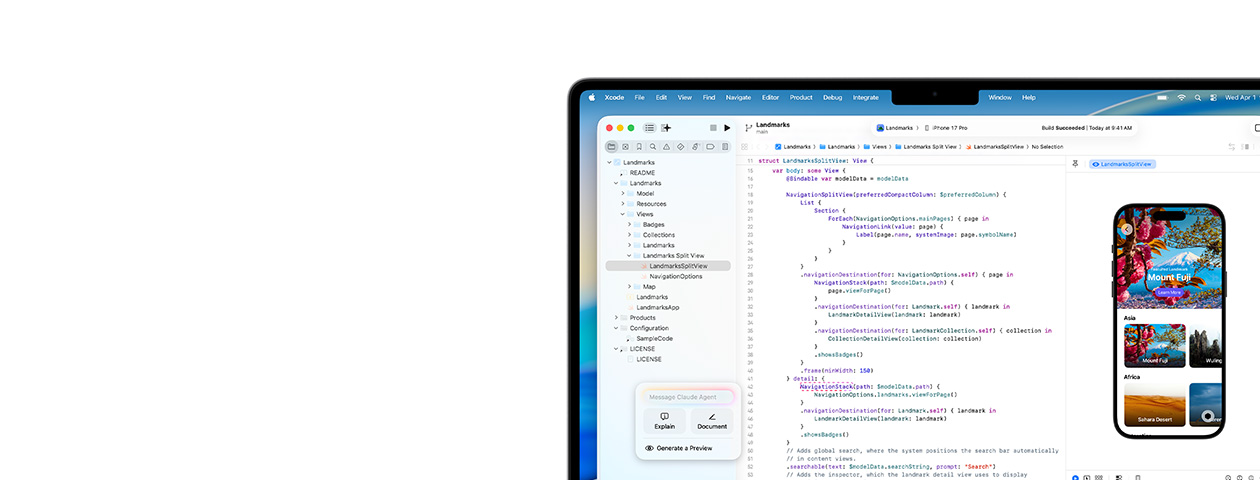Select the Report navigator tab
The width and height of the screenshot is (1260, 480).
point(725,146)
